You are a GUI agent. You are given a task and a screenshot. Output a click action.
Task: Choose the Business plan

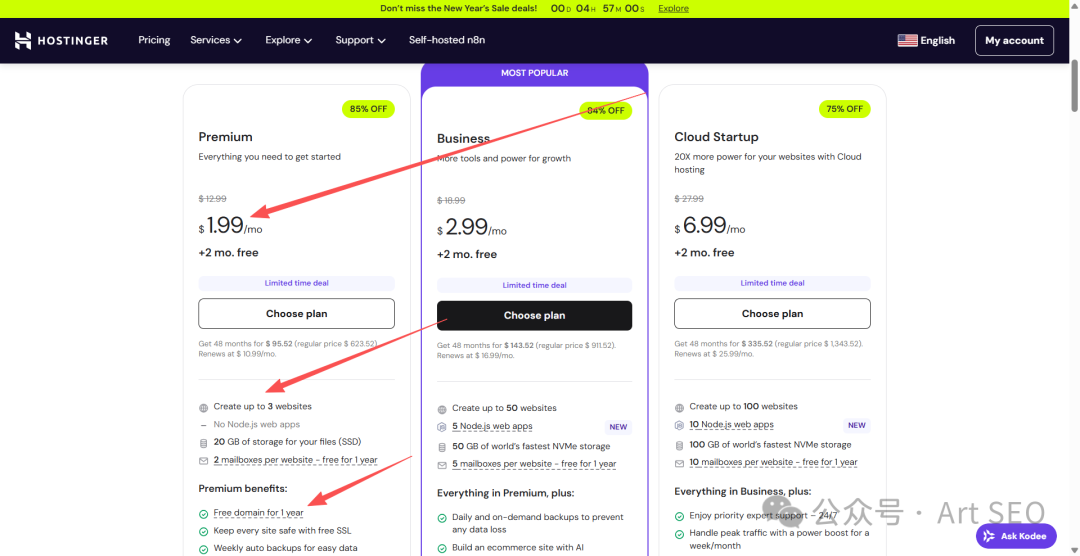click(x=534, y=315)
